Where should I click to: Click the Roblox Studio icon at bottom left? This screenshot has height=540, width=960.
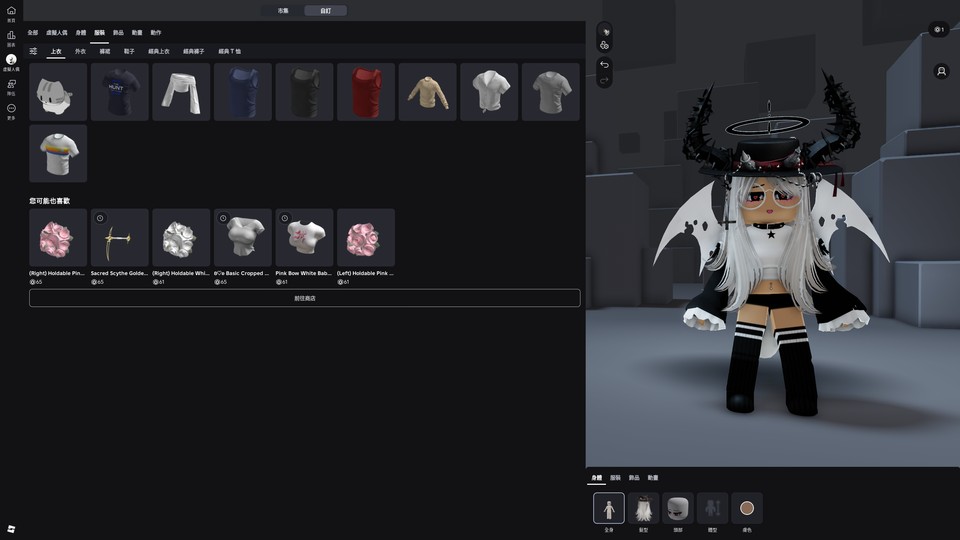[11, 528]
